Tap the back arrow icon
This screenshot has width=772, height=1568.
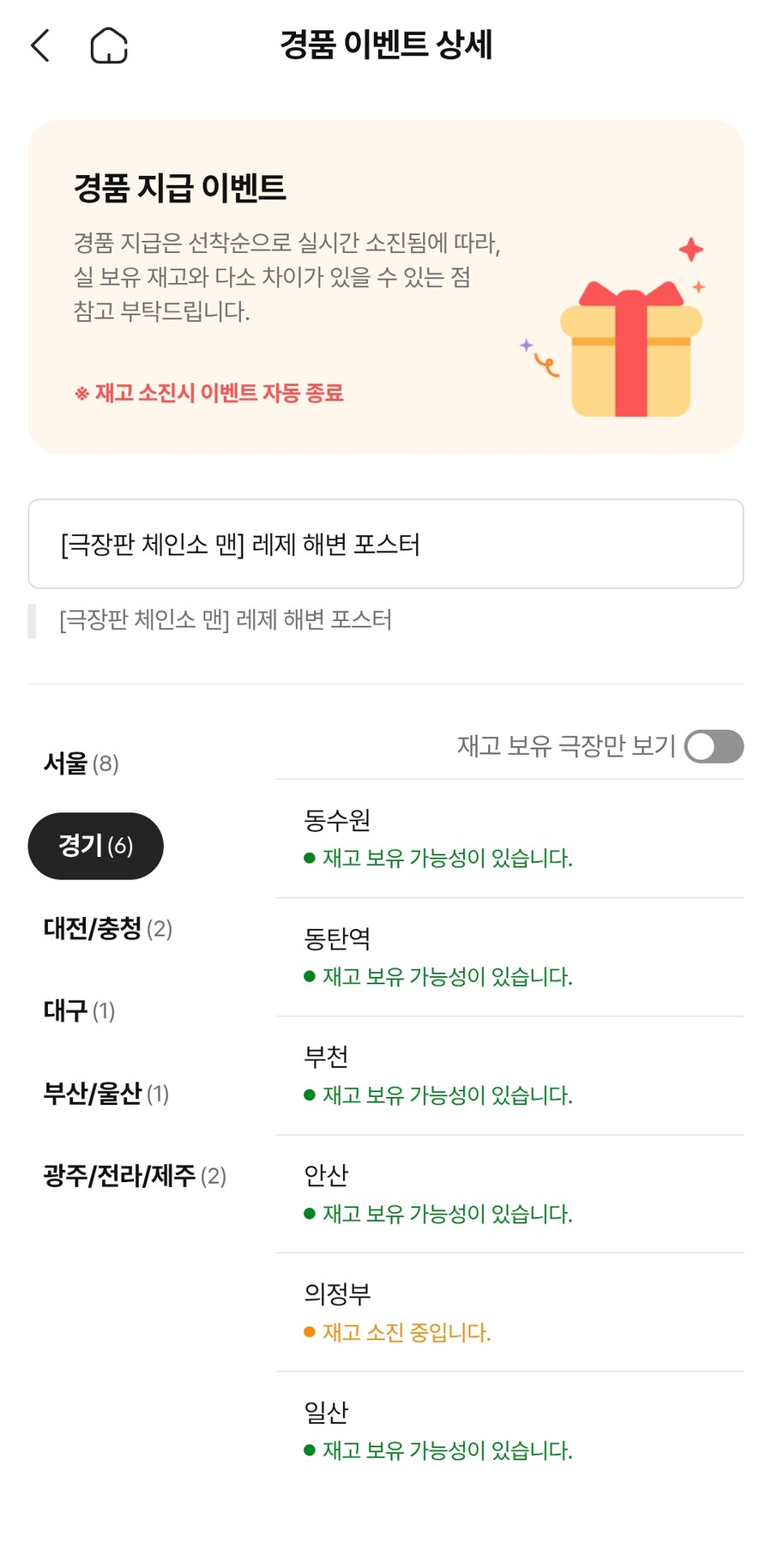(x=40, y=45)
